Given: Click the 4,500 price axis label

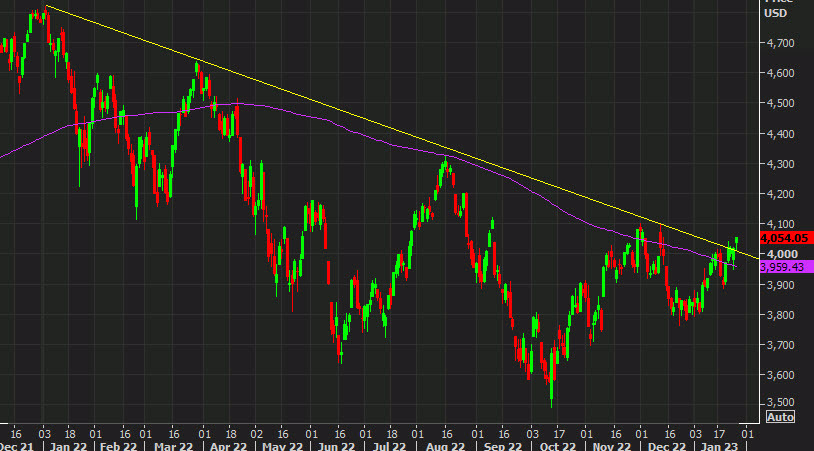Looking at the screenshot, I should (779, 103).
